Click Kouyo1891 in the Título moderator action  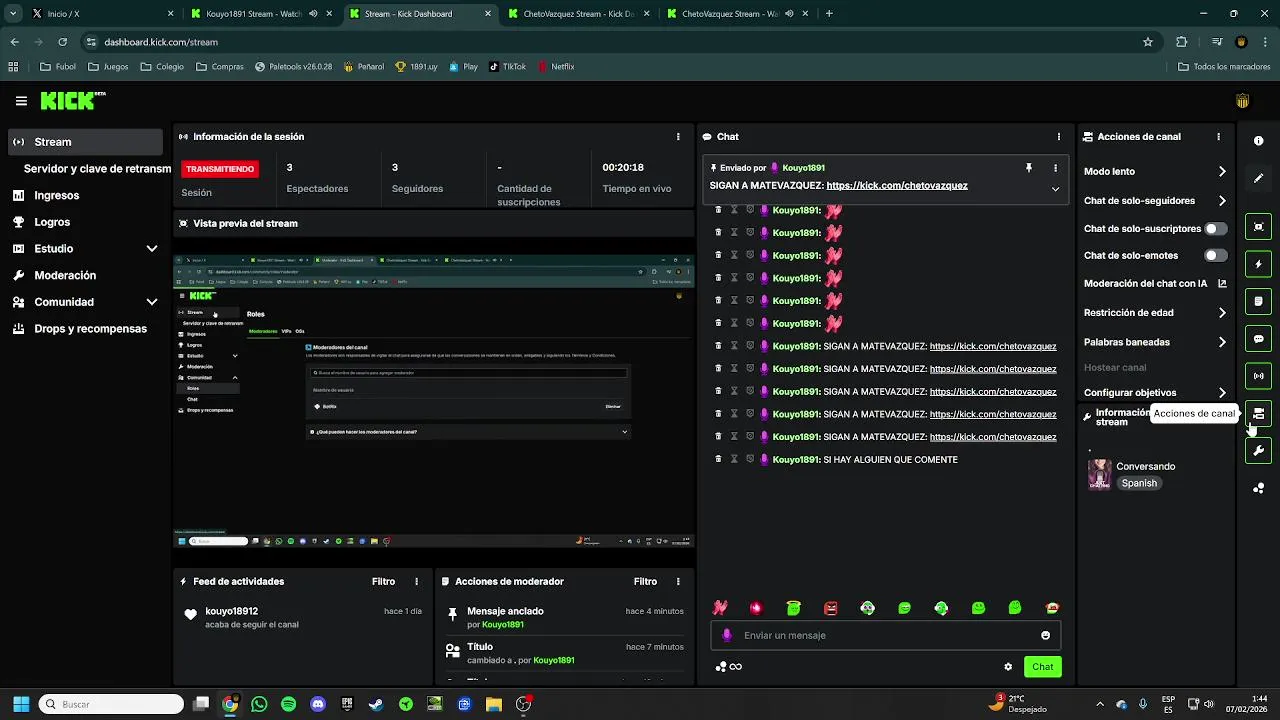coord(554,660)
